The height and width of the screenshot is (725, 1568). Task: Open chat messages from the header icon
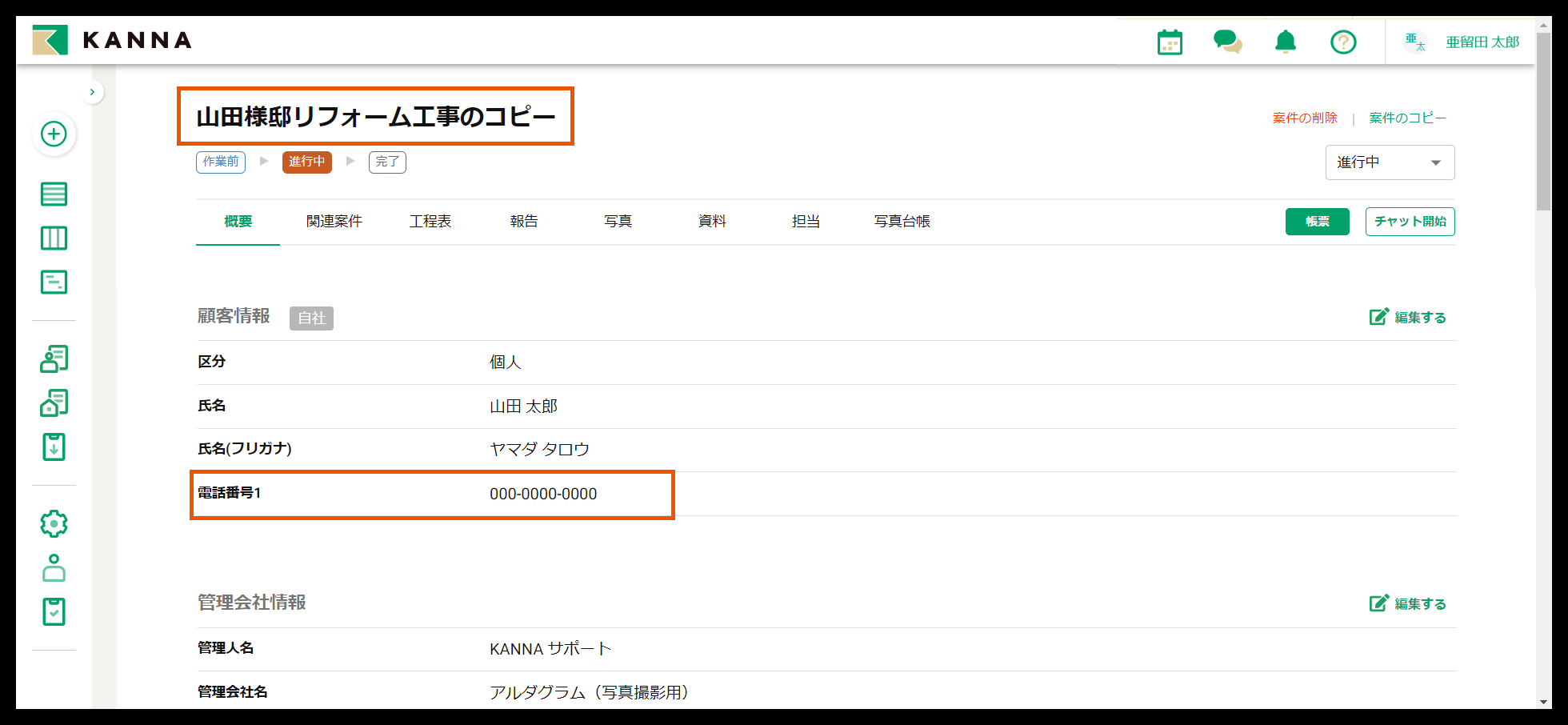(1227, 41)
